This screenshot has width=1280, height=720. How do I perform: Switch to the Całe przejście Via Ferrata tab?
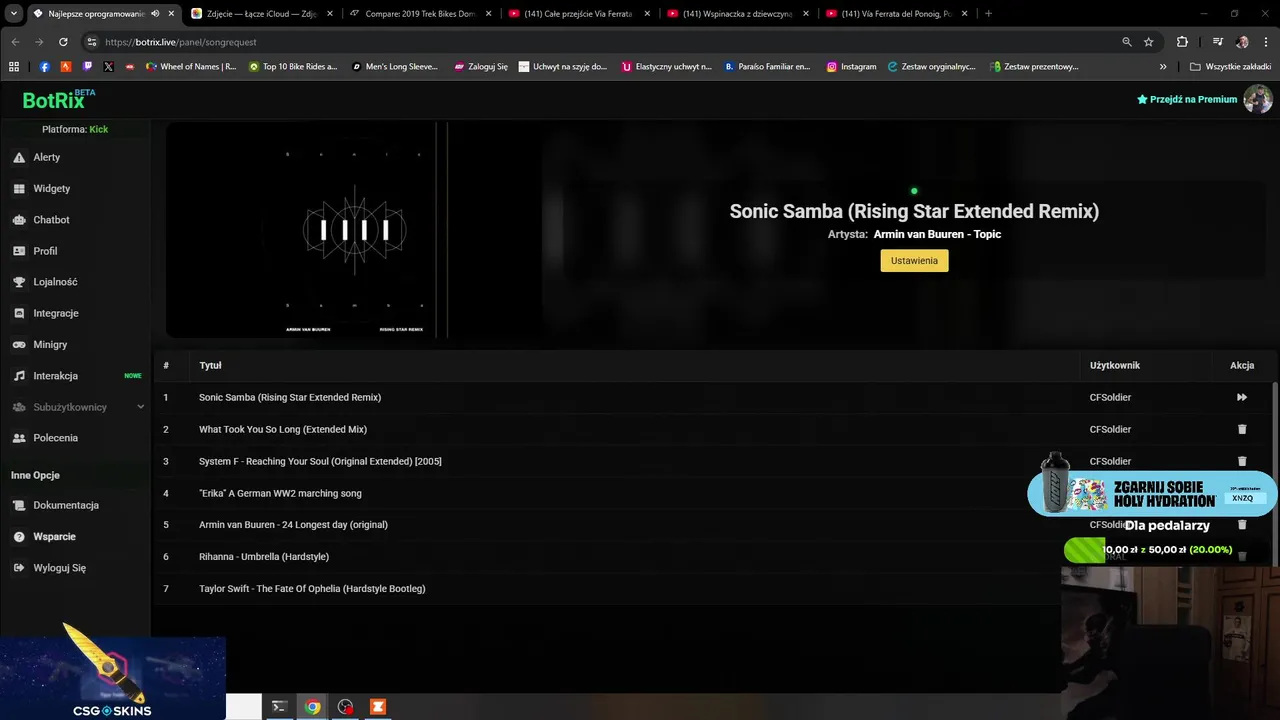[578, 14]
